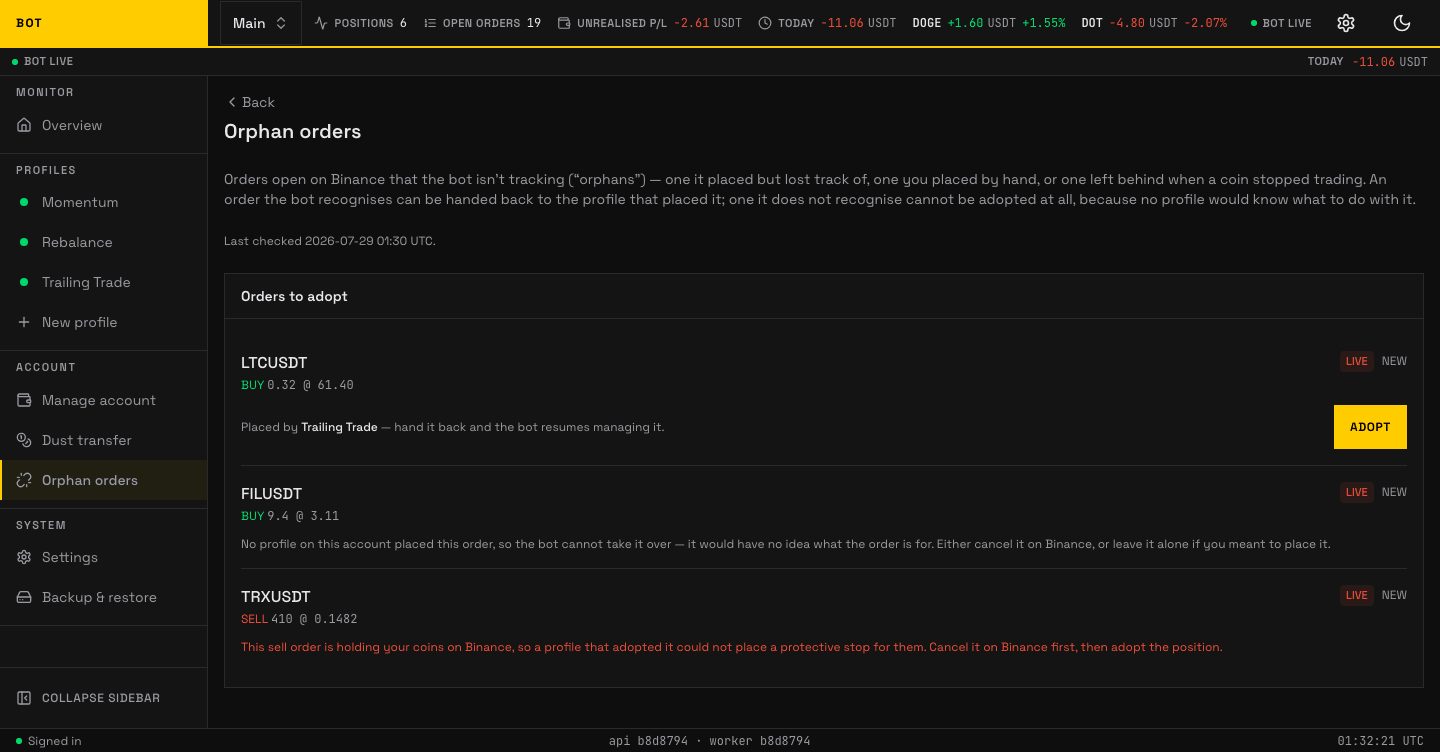1440x752 pixels.
Task: Click the sidebar Settings gear icon
Action: click(25, 557)
